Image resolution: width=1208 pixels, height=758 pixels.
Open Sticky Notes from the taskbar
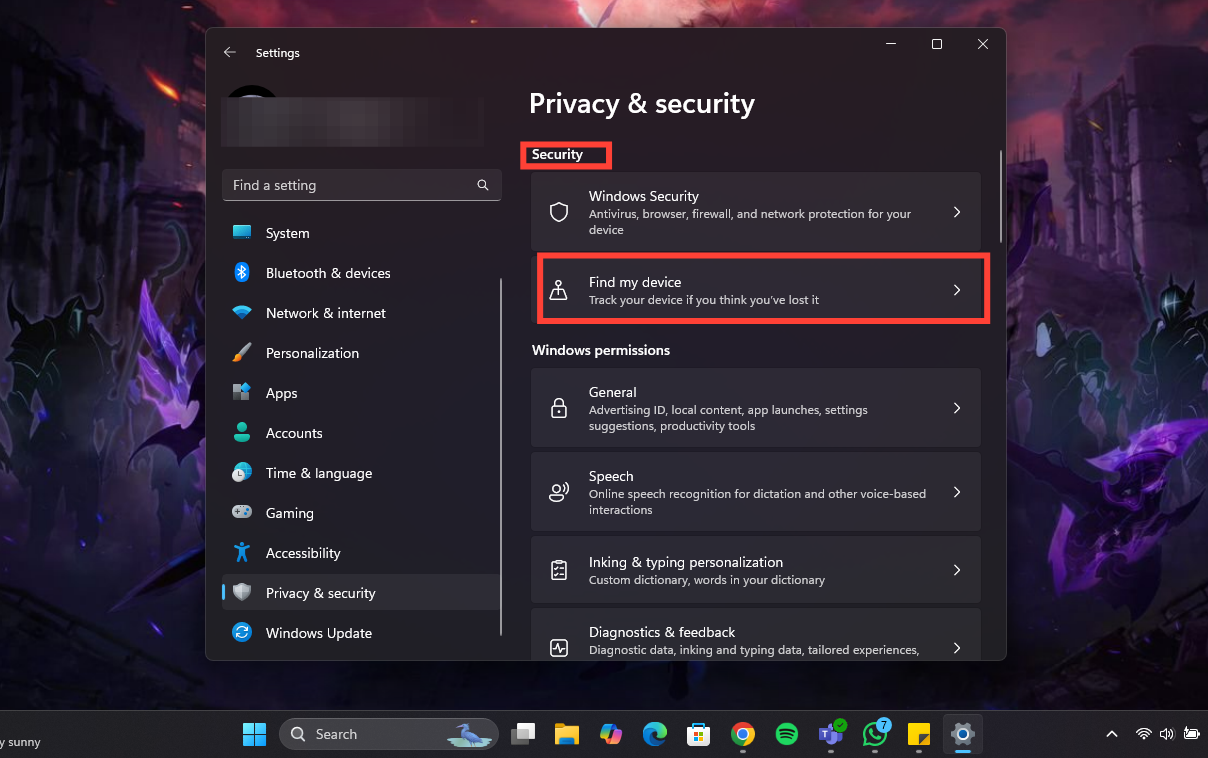pos(918,734)
